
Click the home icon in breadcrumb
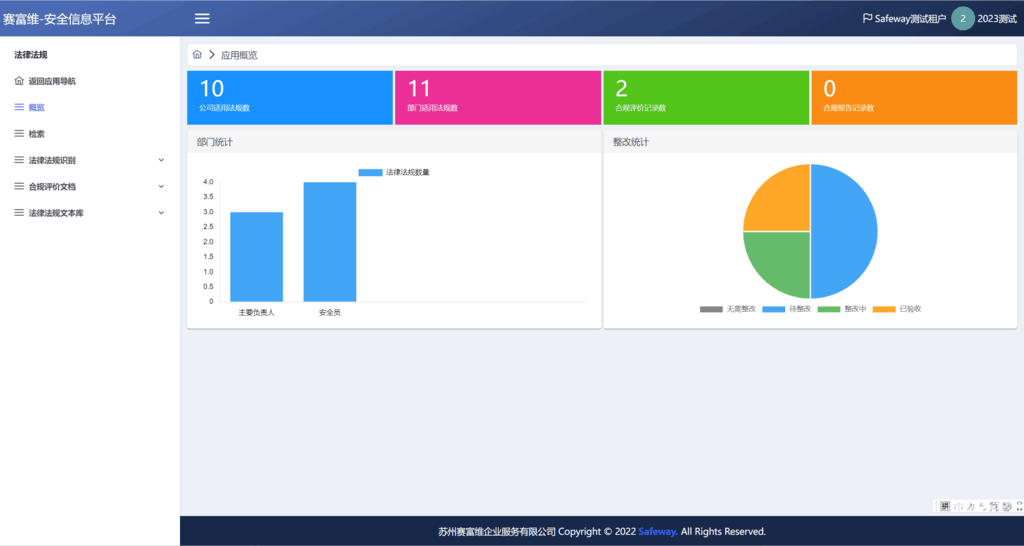click(x=197, y=54)
